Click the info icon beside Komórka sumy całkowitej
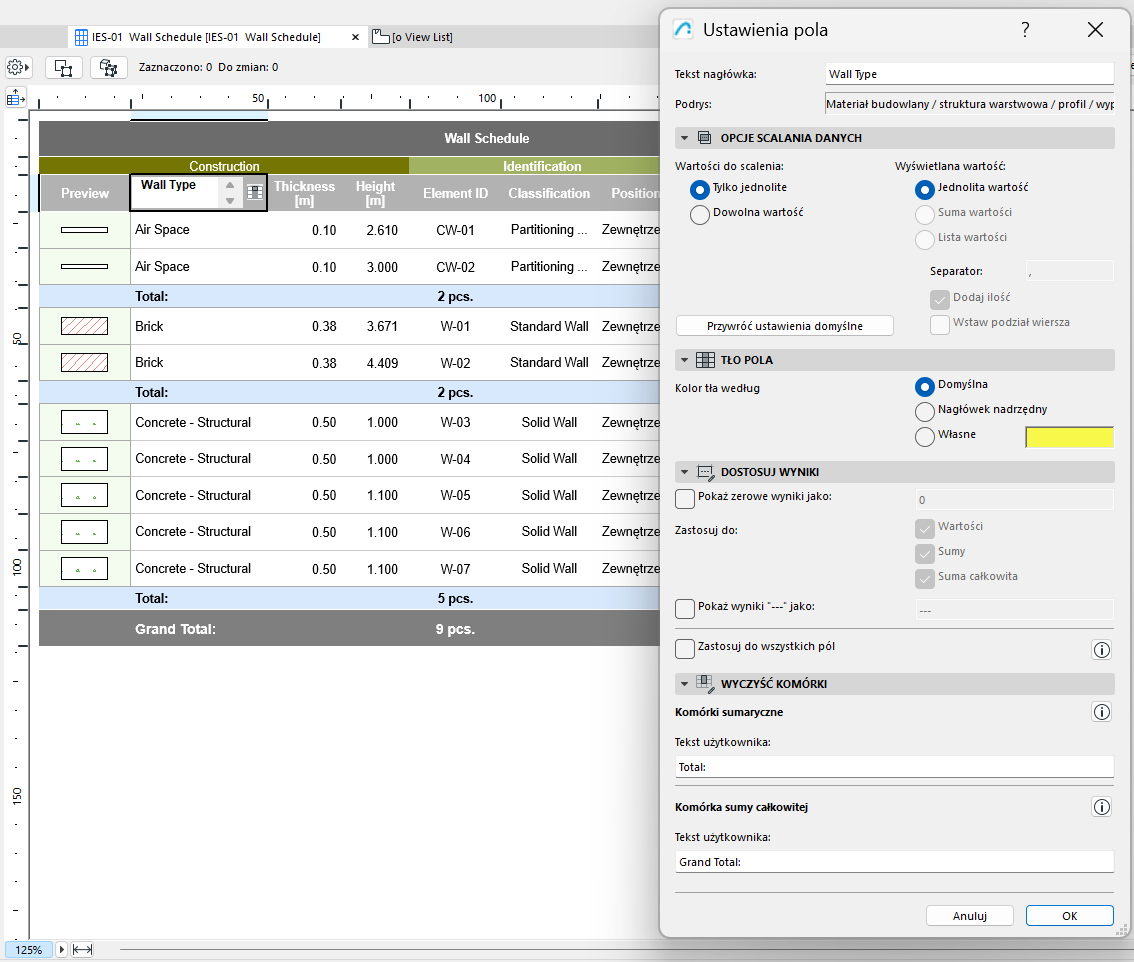The width and height of the screenshot is (1134, 962). click(1101, 807)
